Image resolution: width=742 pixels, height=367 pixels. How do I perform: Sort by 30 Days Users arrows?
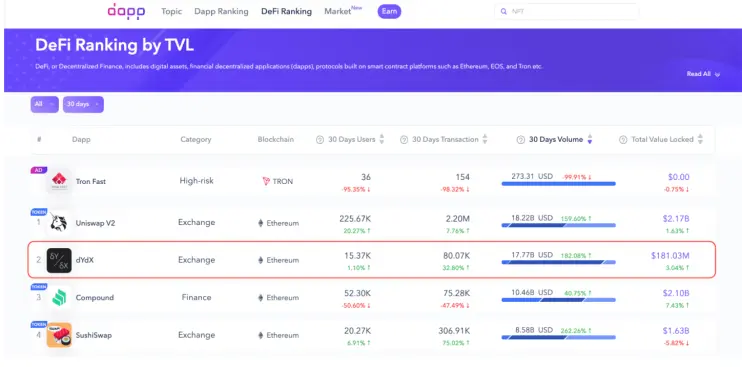[382, 140]
